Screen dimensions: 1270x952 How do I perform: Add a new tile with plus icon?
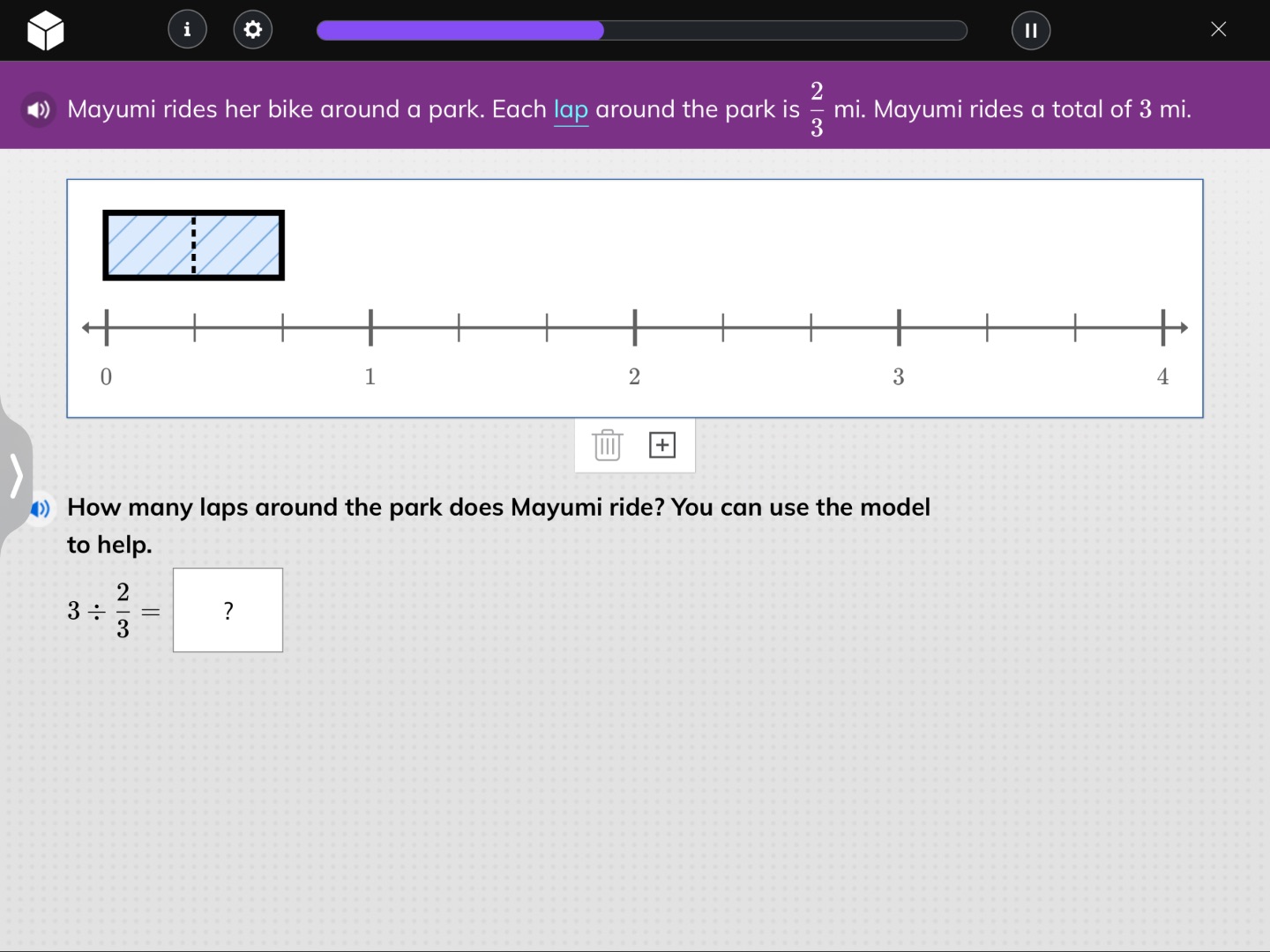tap(662, 445)
